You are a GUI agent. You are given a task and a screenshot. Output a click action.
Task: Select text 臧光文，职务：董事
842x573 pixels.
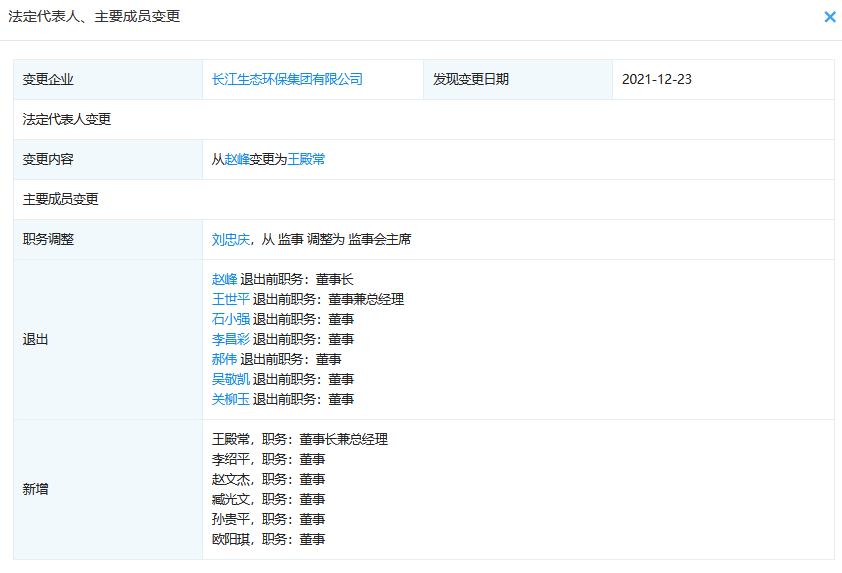[x=268, y=499]
